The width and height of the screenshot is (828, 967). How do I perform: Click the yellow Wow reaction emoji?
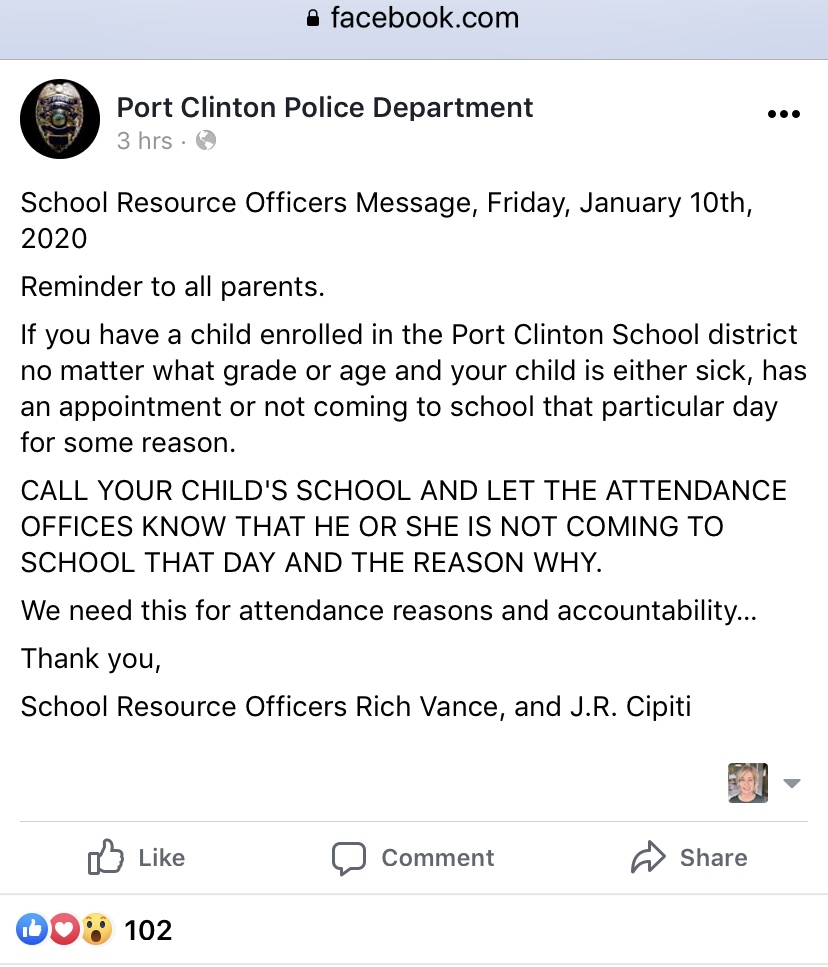click(x=96, y=930)
